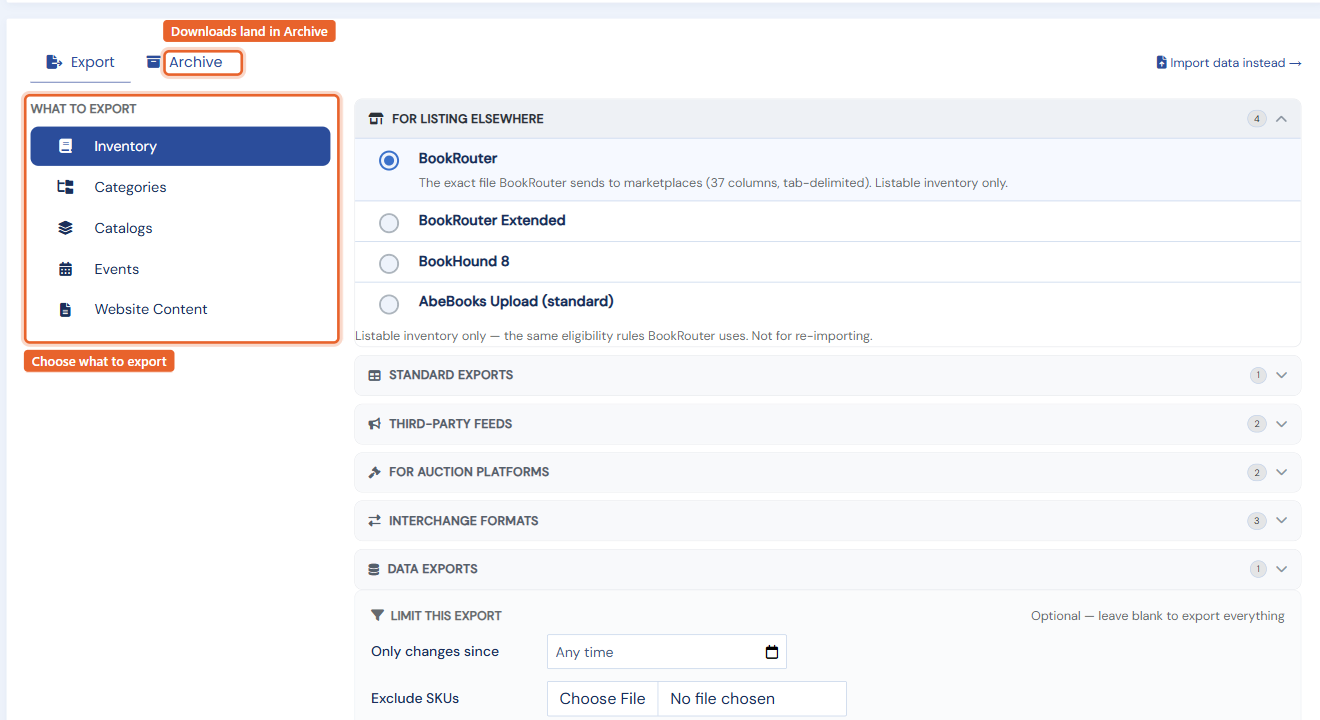Click the 'Only changes since' date field
This screenshot has height=720, width=1320.
click(667, 652)
